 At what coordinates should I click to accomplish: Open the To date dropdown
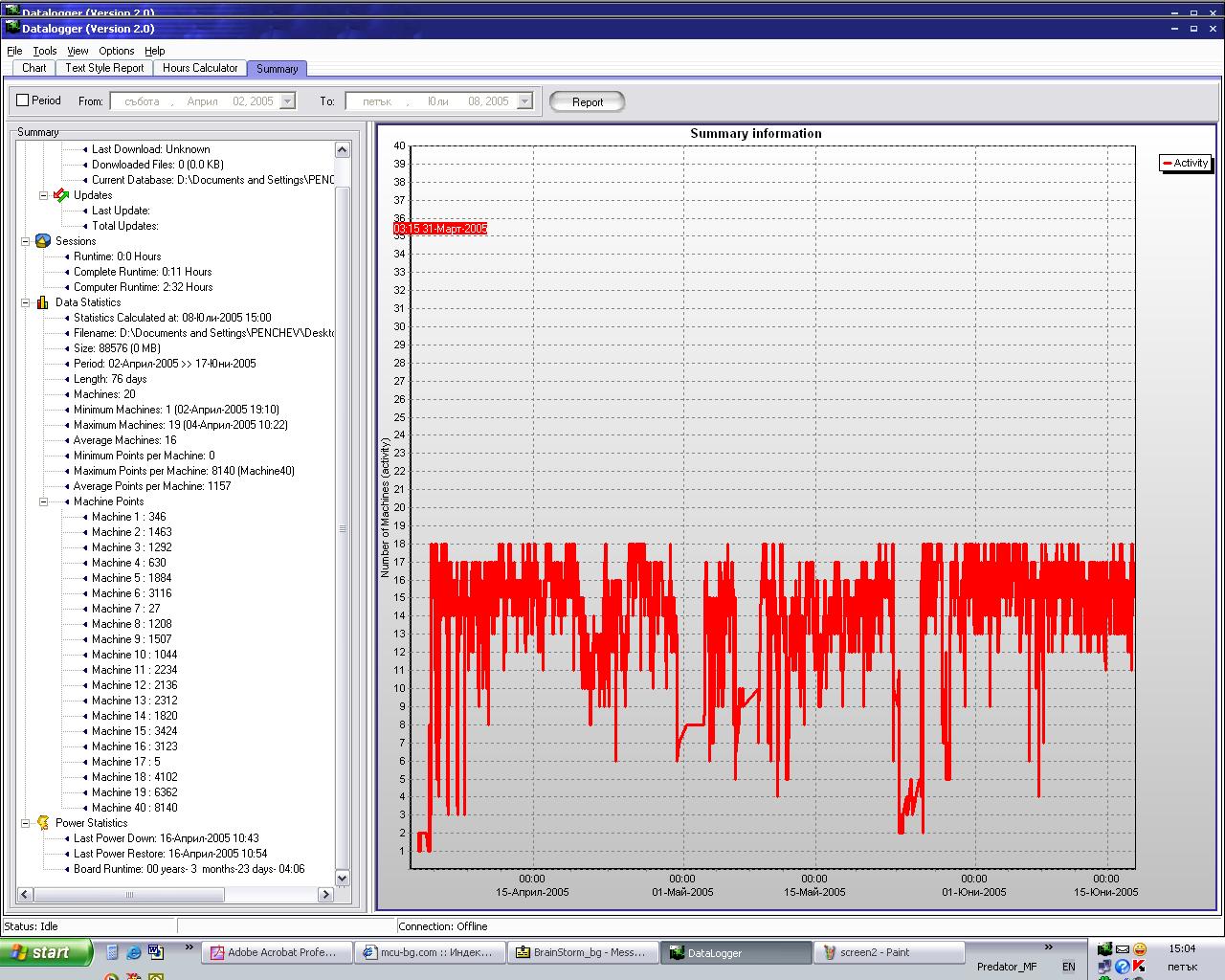click(524, 100)
